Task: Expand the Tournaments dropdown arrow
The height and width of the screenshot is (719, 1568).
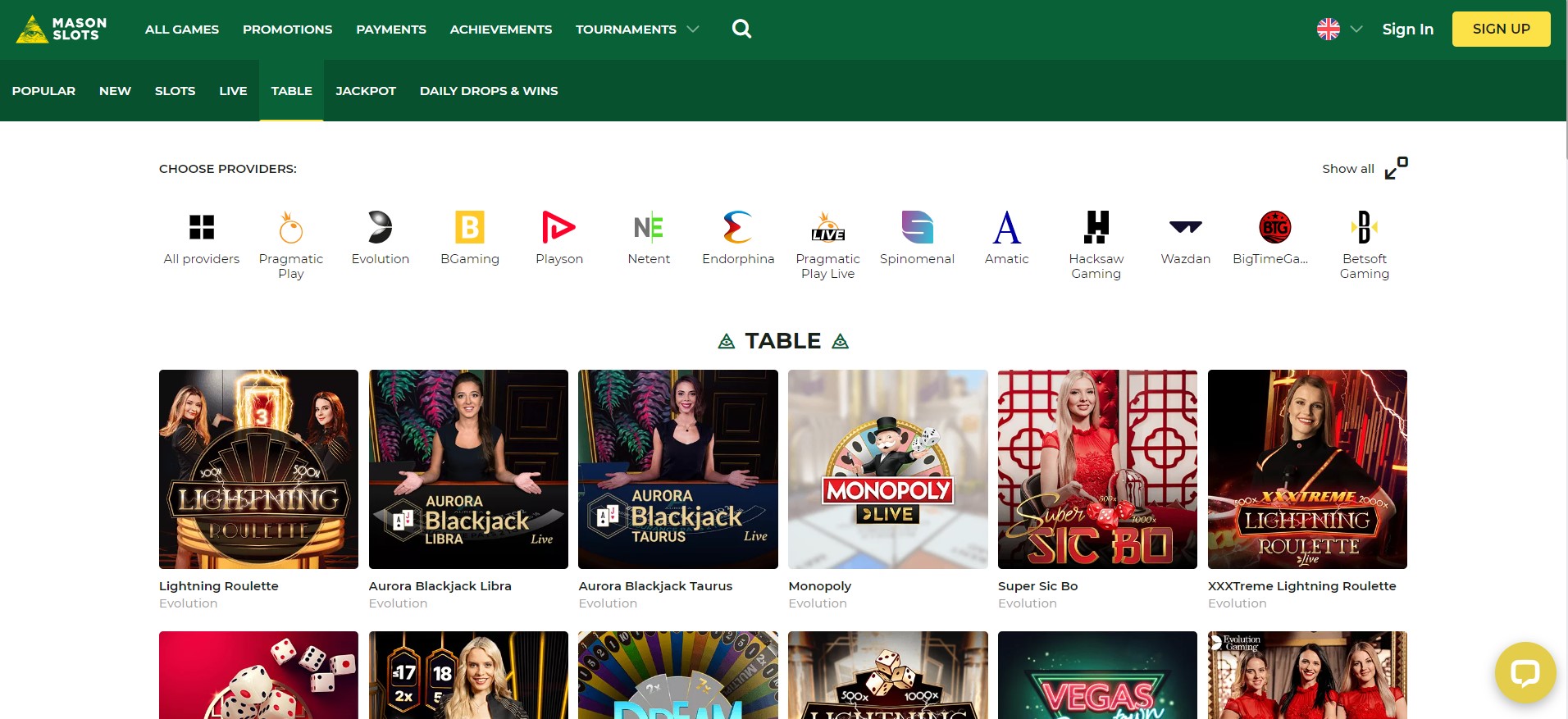Action: [x=693, y=29]
